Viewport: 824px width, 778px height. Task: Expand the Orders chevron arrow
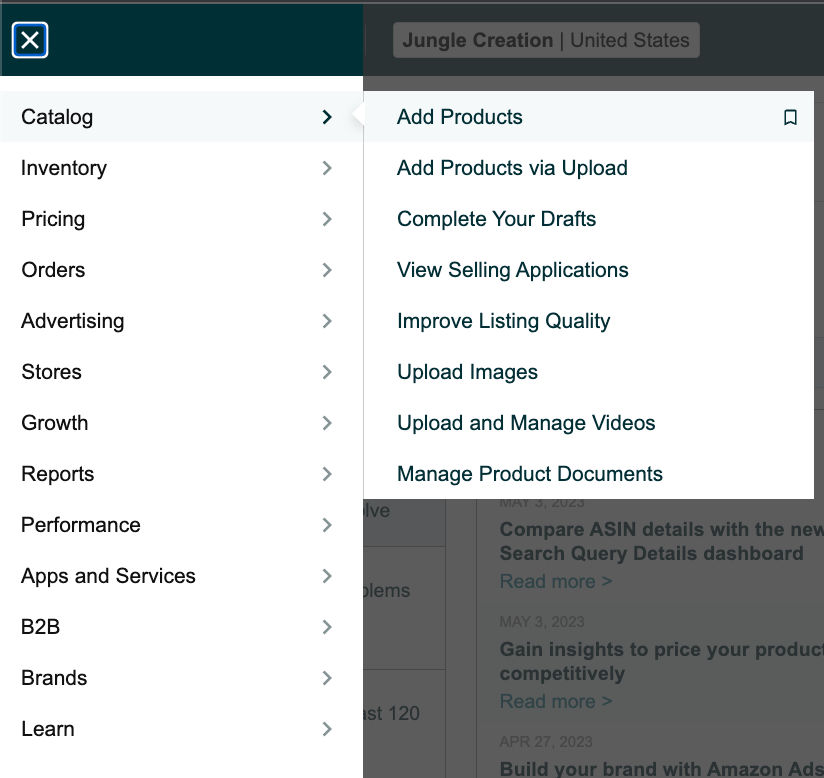point(327,270)
